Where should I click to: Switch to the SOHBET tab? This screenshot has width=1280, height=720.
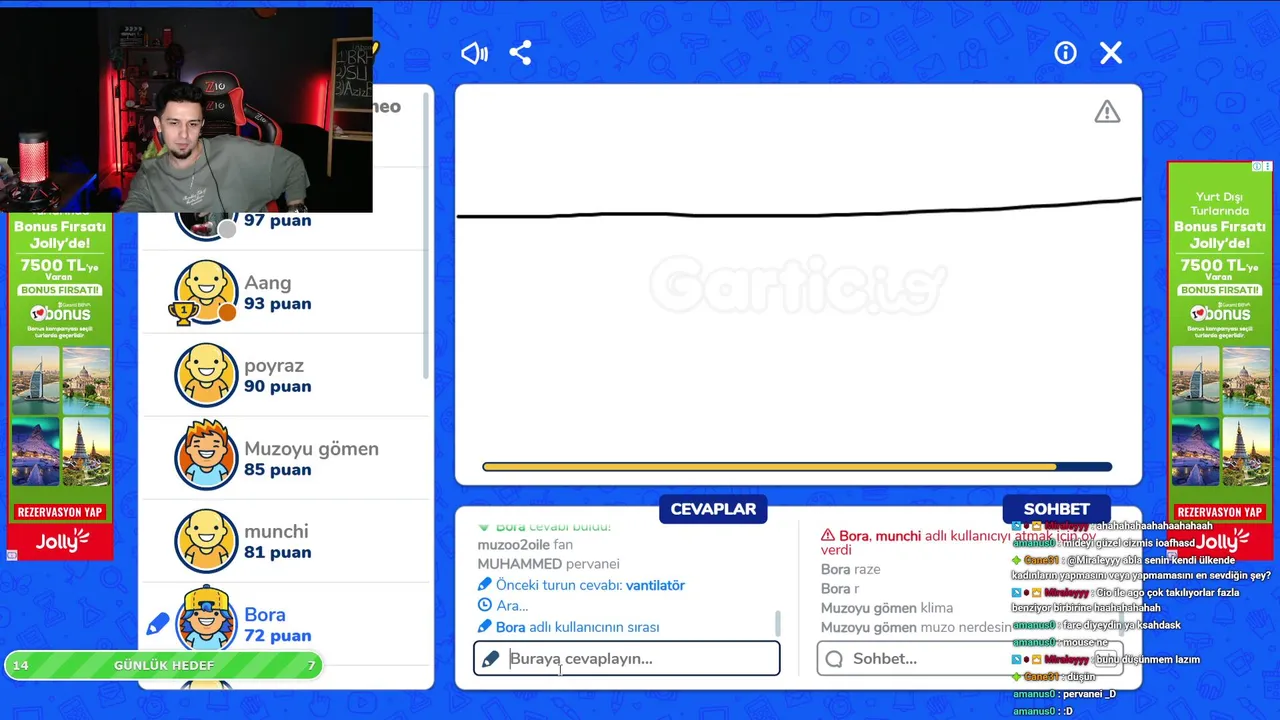coord(1056,509)
